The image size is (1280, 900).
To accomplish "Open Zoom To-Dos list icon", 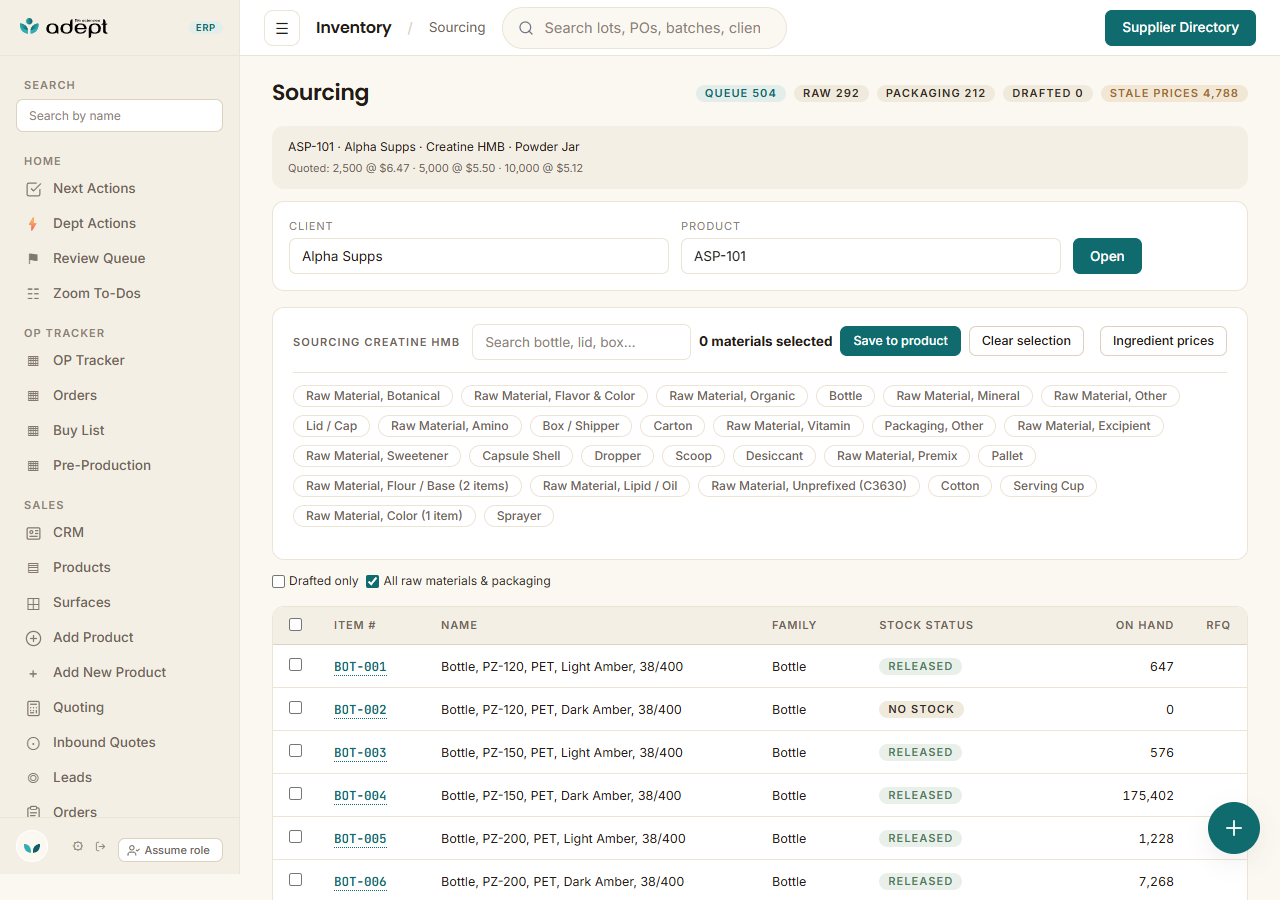I will click(x=33, y=294).
